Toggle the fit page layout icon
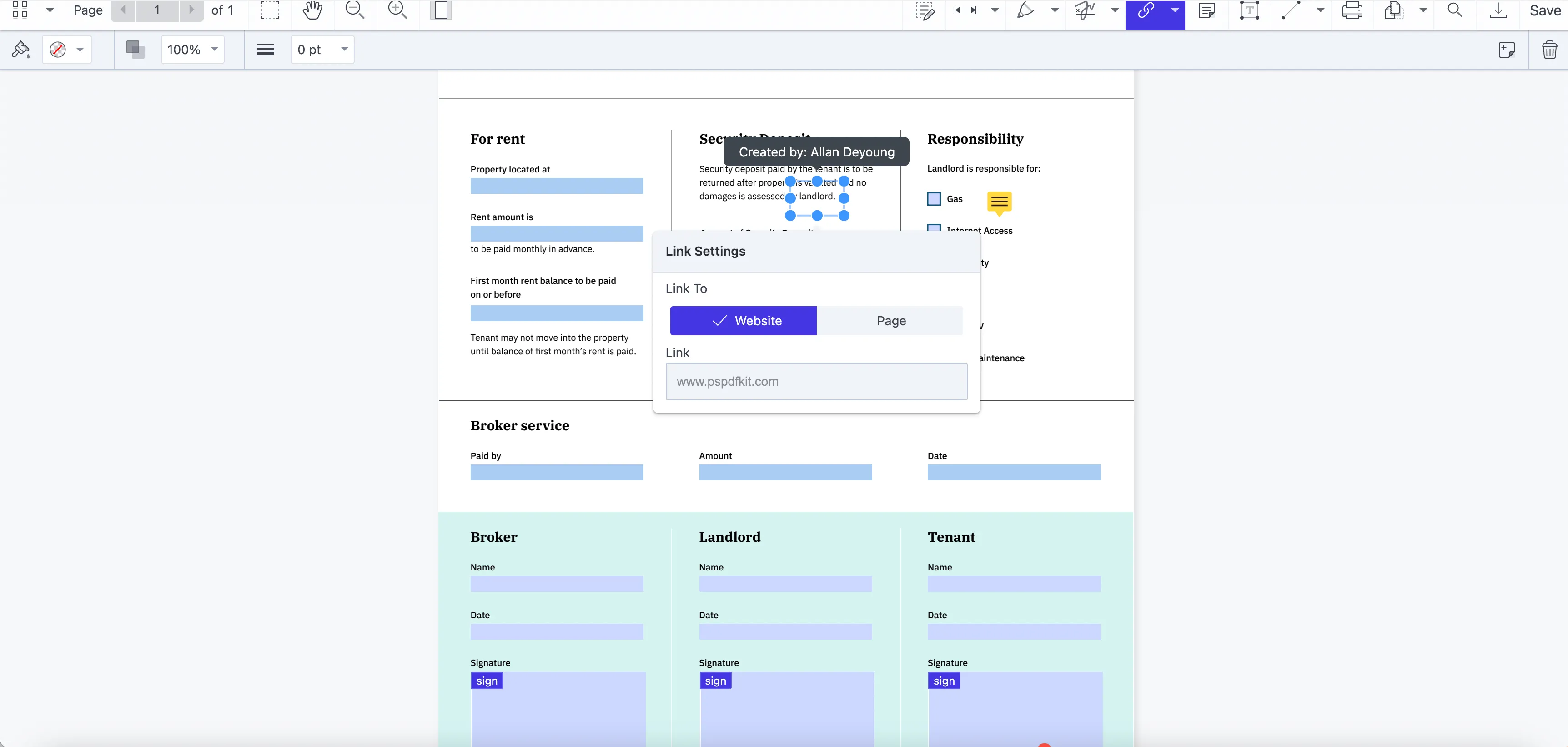Viewport: 1568px width, 747px height. 441,10
